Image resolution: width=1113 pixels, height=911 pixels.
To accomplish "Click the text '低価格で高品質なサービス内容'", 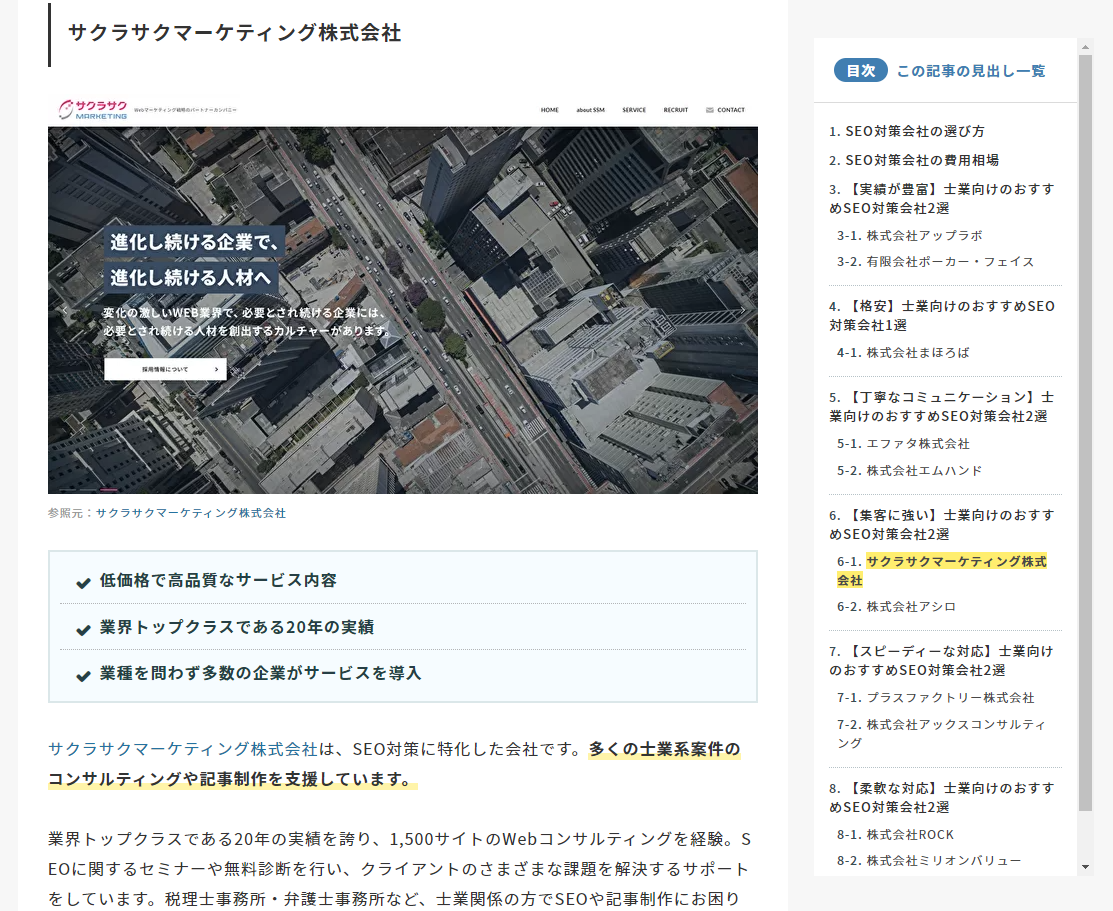I will (x=218, y=581).
